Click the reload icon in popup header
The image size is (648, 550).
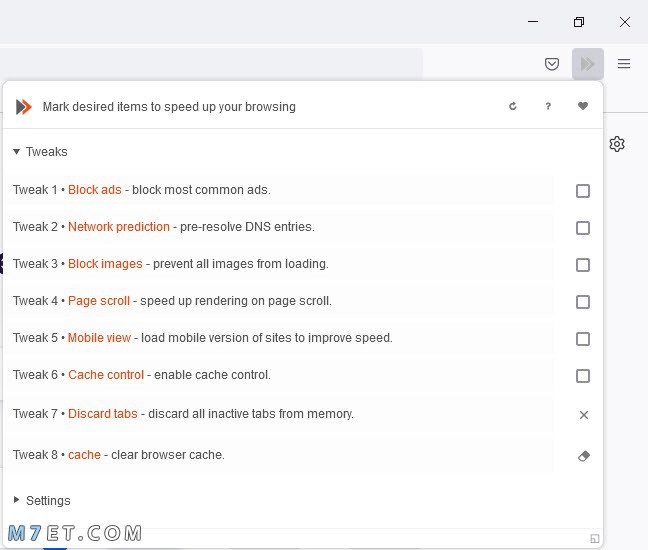coord(513,106)
